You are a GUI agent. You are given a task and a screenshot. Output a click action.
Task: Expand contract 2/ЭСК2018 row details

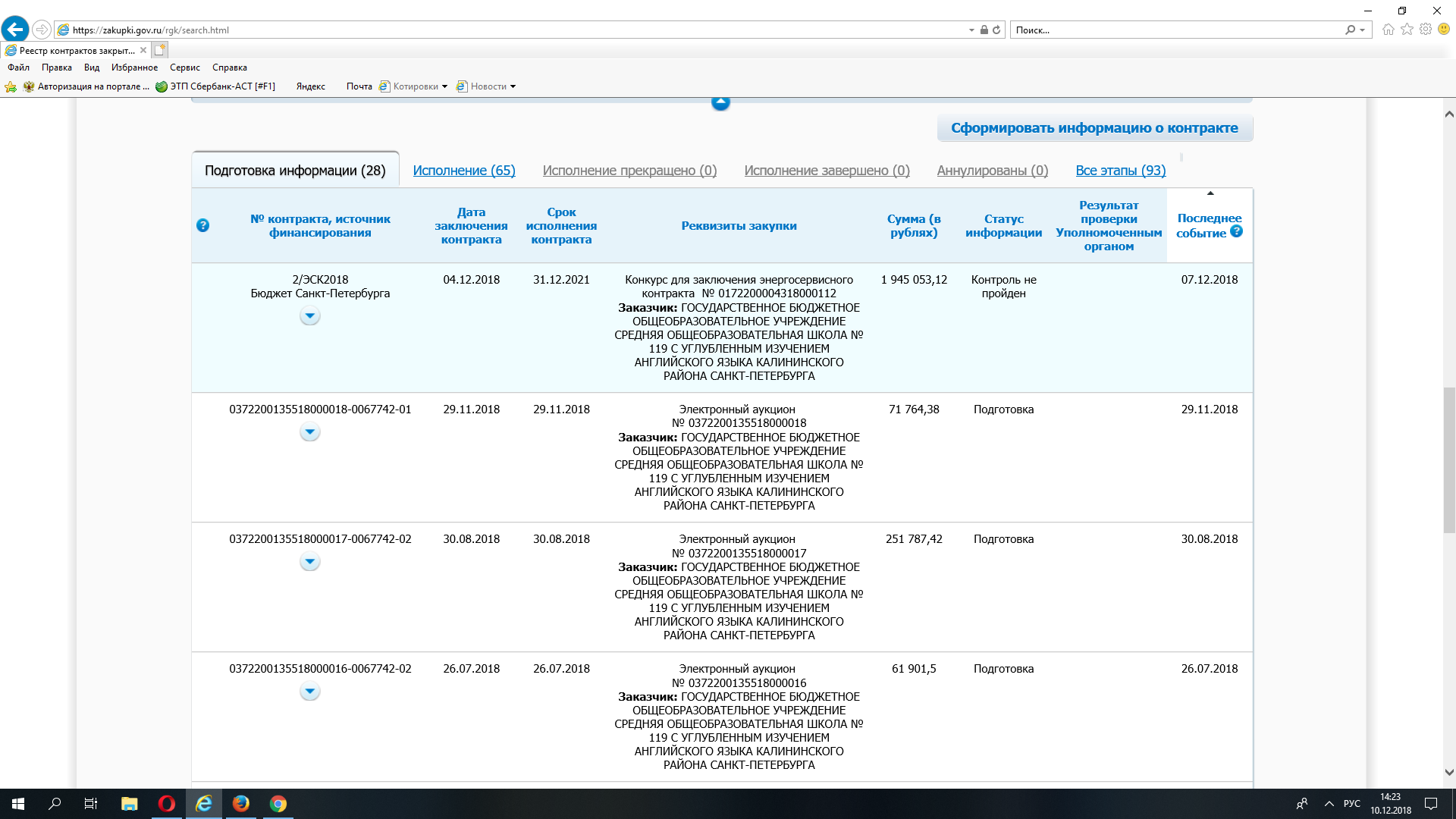click(x=309, y=315)
